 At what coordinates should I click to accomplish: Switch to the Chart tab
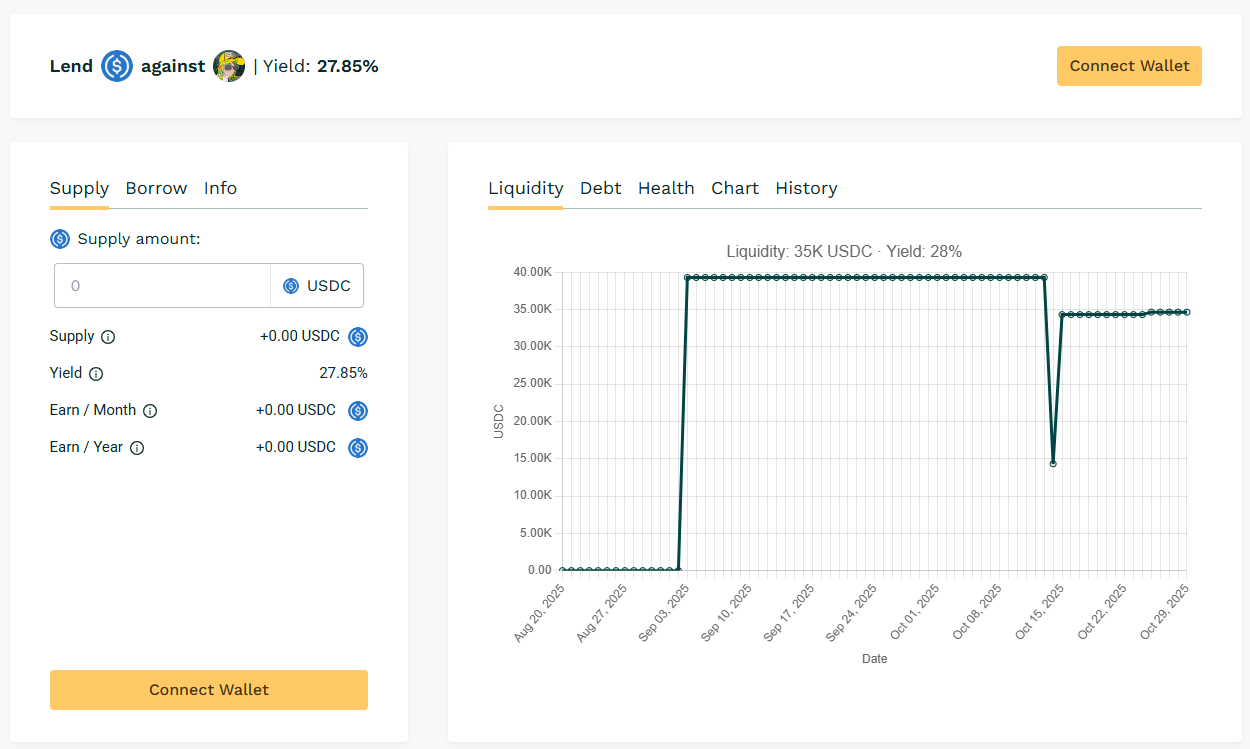(735, 188)
